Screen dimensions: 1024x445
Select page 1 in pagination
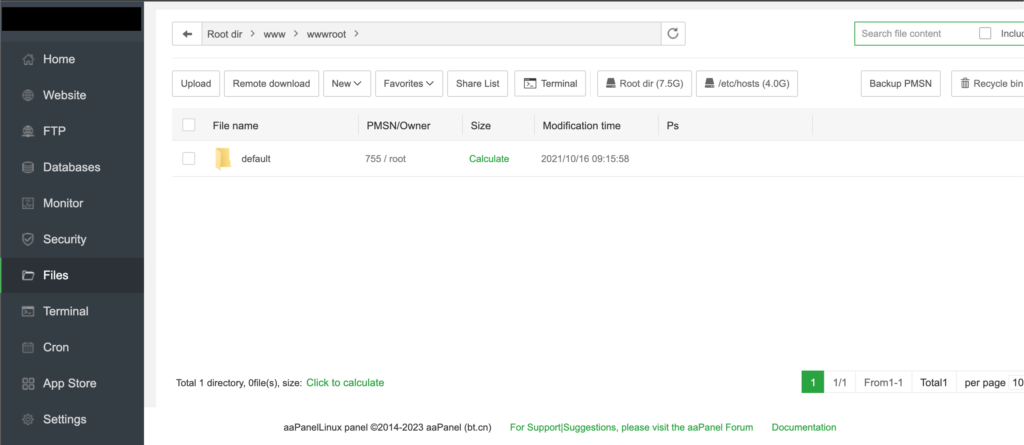813,383
